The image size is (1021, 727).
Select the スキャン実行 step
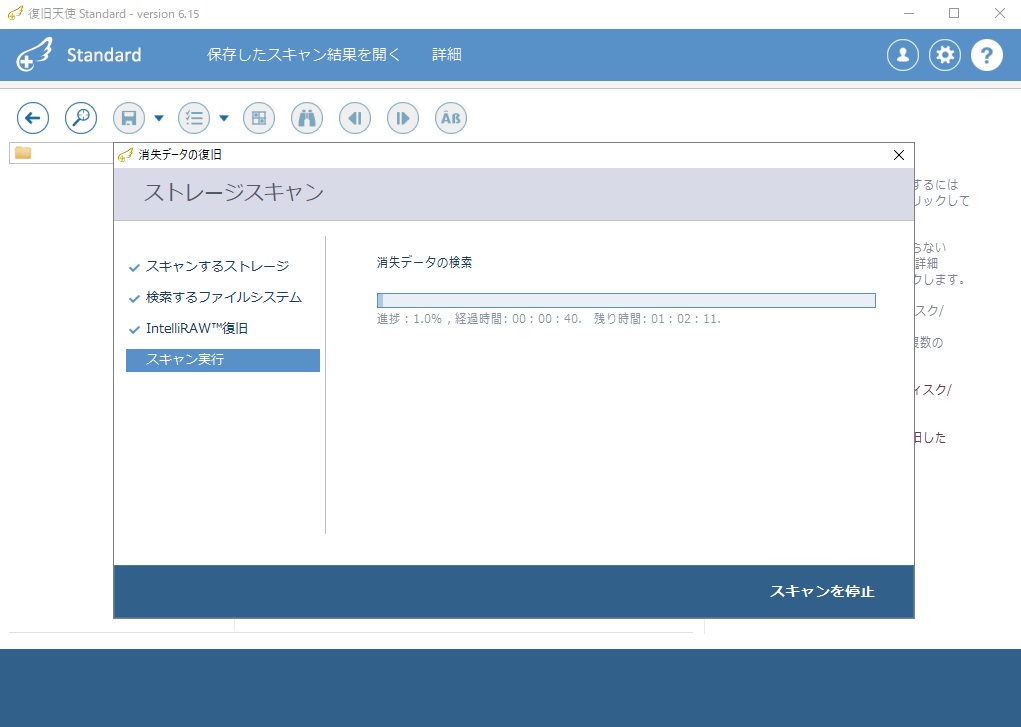[223, 360]
